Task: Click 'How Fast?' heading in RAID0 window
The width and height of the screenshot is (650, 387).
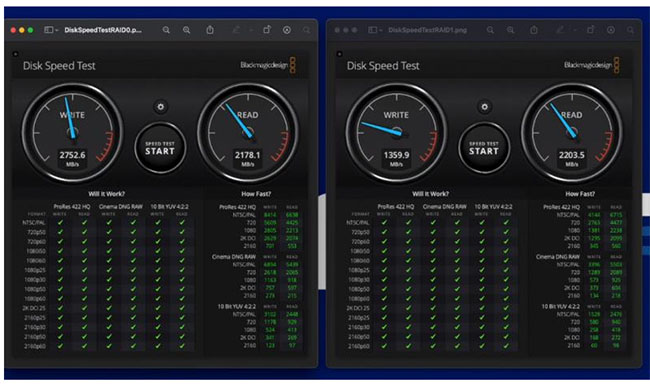Action: click(x=256, y=194)
